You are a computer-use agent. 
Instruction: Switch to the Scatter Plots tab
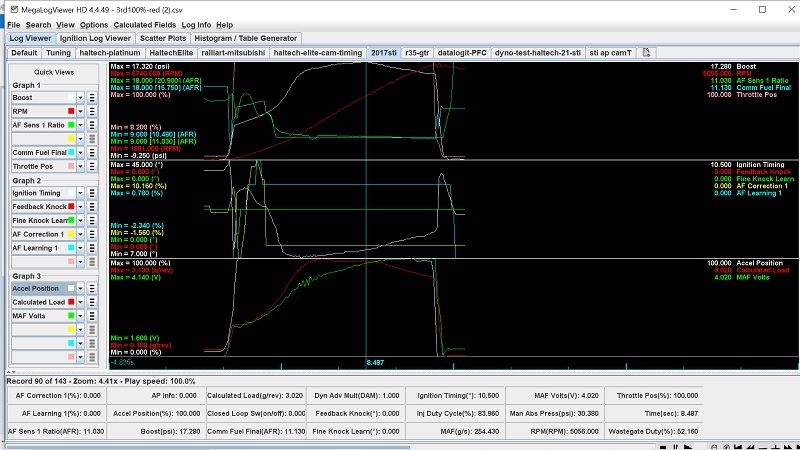coord(163,38)
